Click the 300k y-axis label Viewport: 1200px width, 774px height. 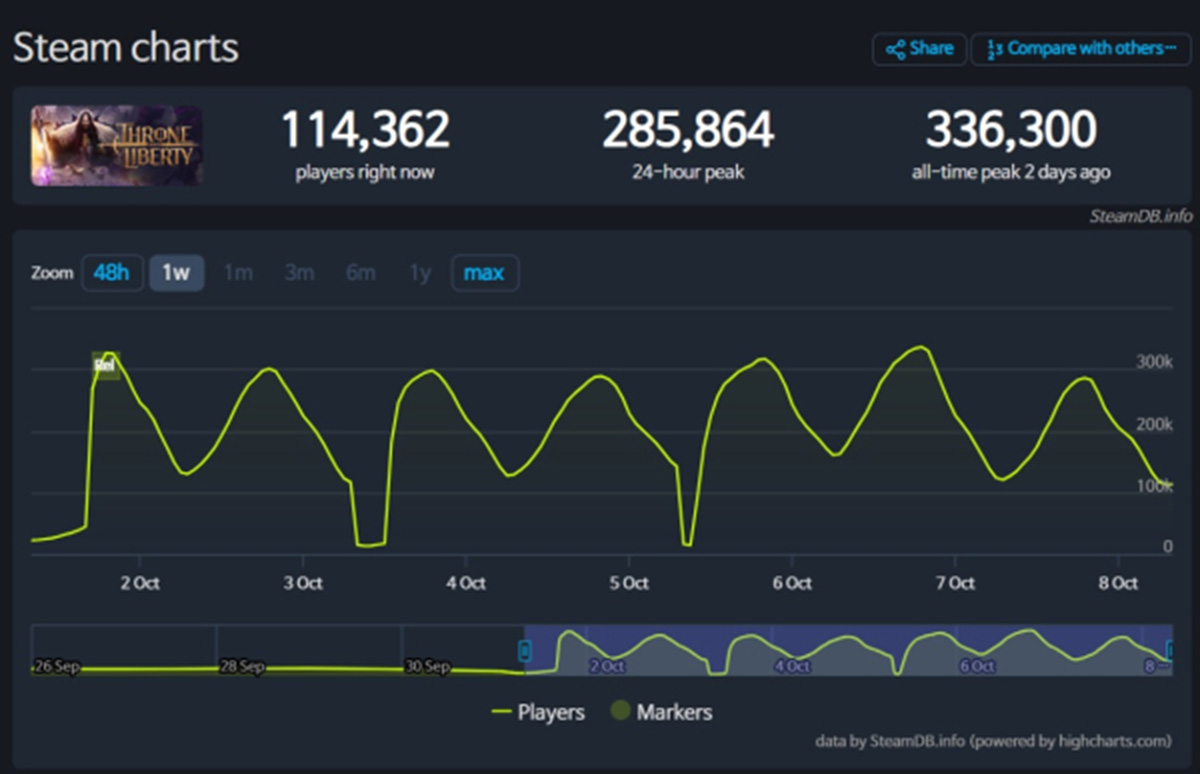(x=1154, y=362)
